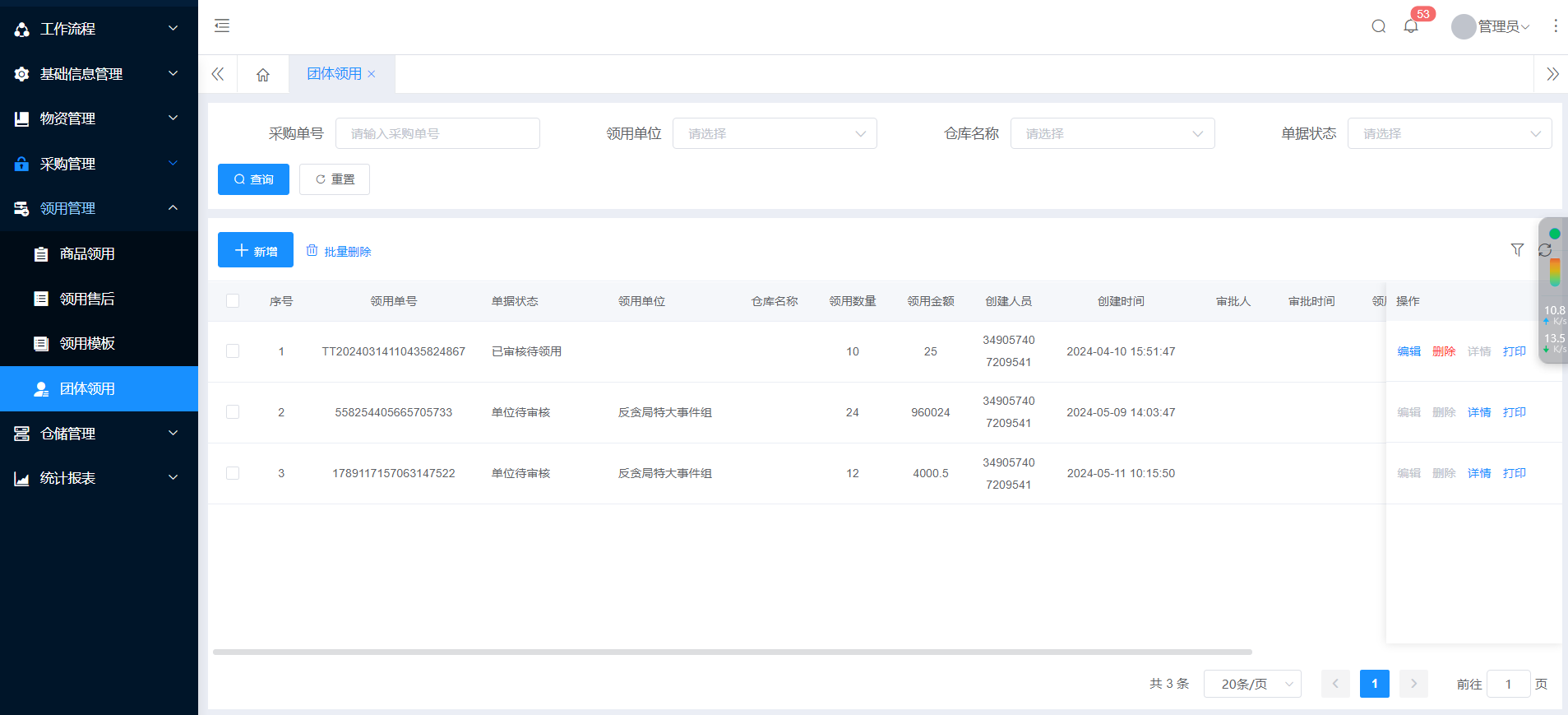Click the previous page arrow
Viewport: 1568px width, 715px height.
click(1335, 684)
